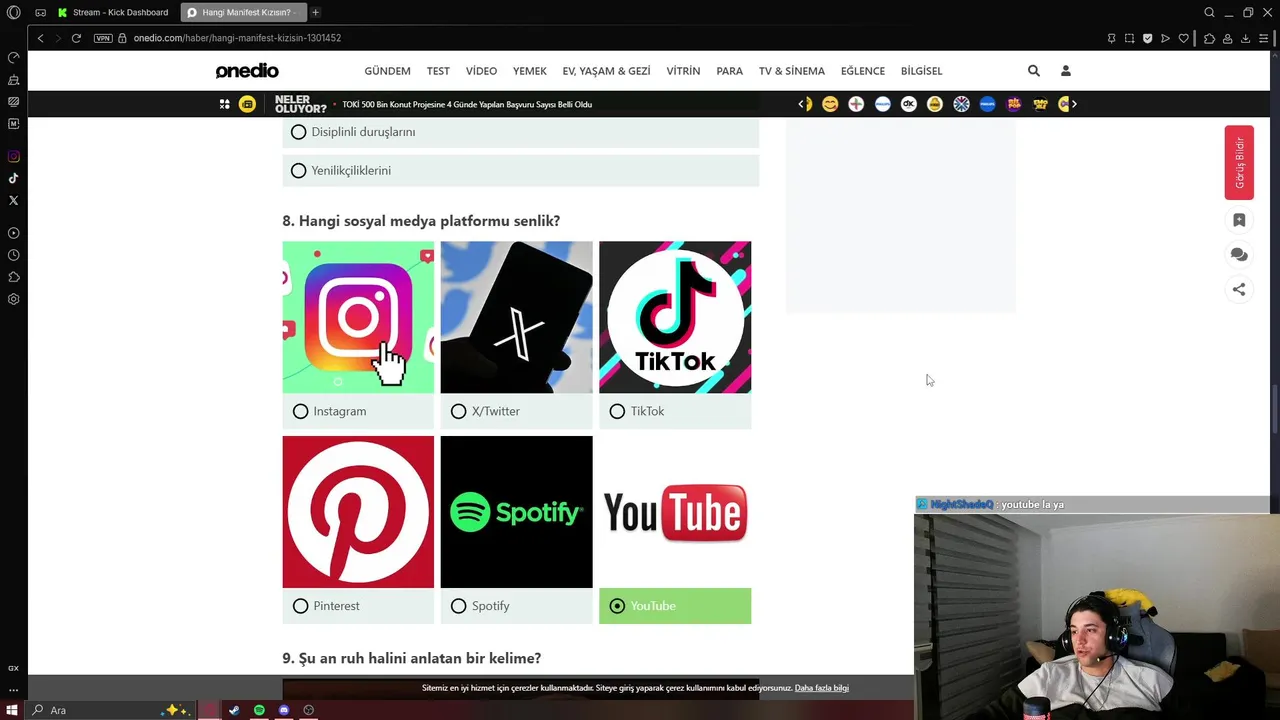
Task: Open the TOKİ 500 Bin Konut headline
Action: pyautogui.click(x=467, y=104)
